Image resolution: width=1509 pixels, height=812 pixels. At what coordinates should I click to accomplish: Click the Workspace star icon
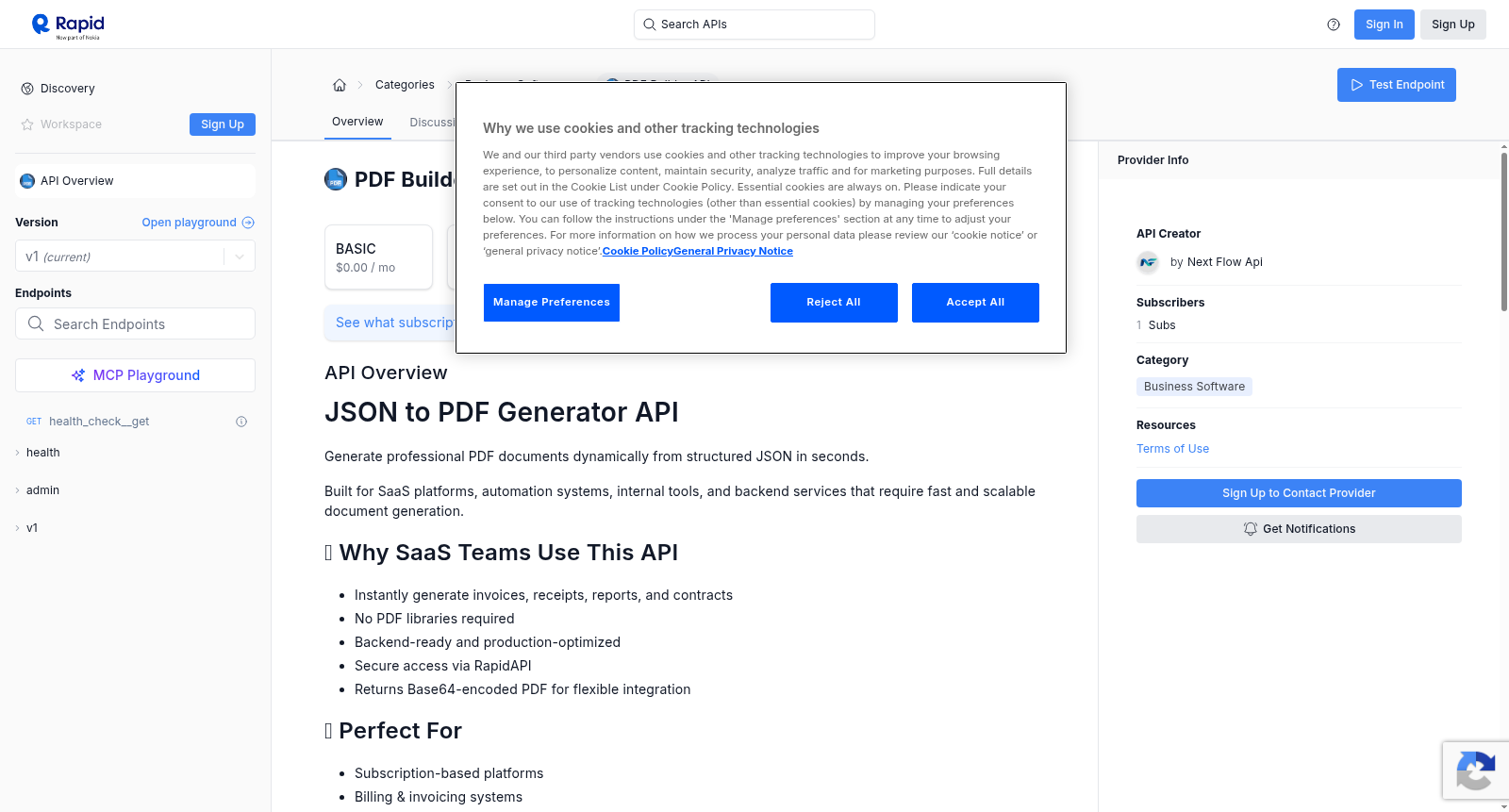point(27,124)
